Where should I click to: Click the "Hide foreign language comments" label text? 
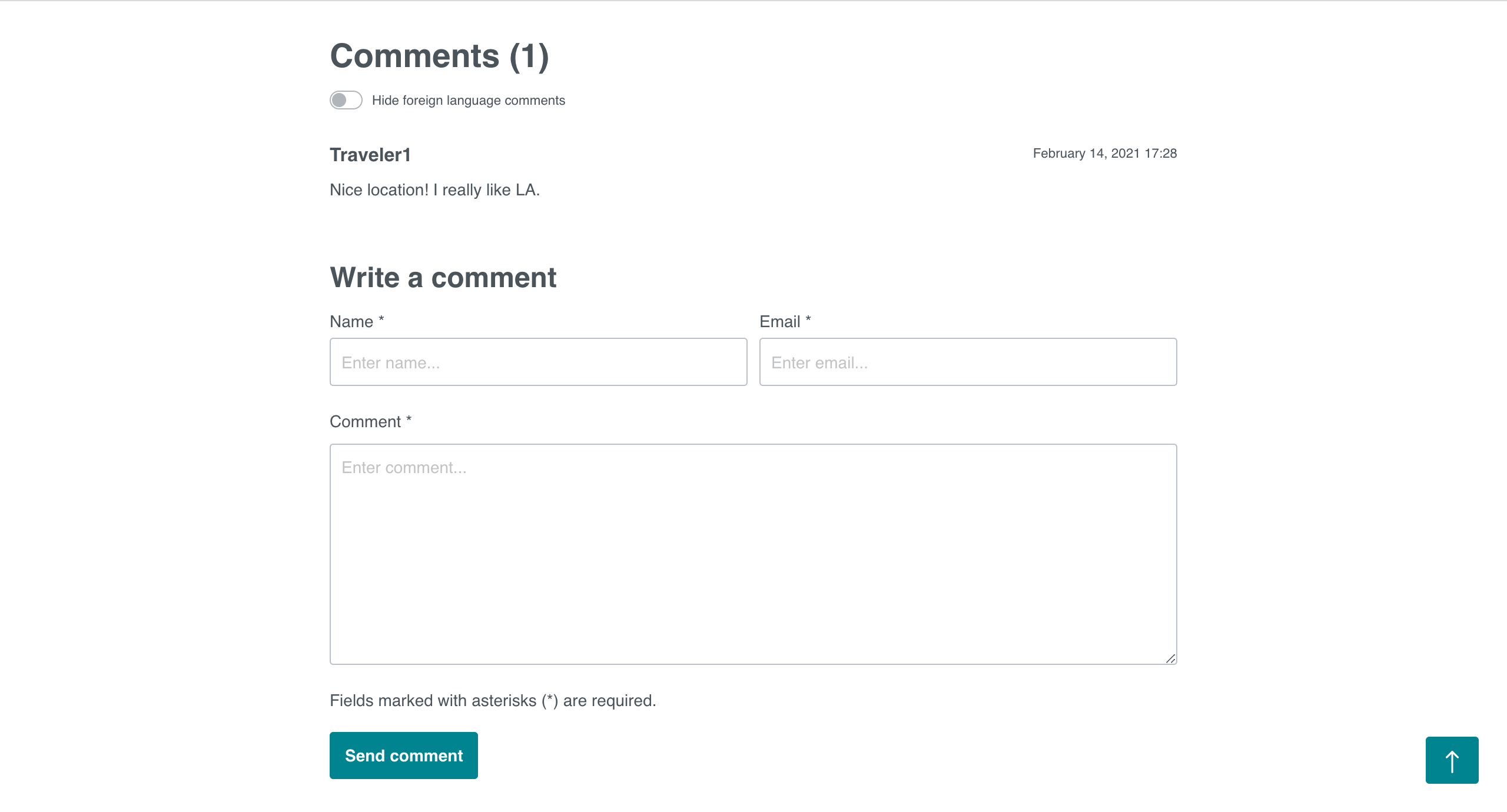tap(468, 101)
